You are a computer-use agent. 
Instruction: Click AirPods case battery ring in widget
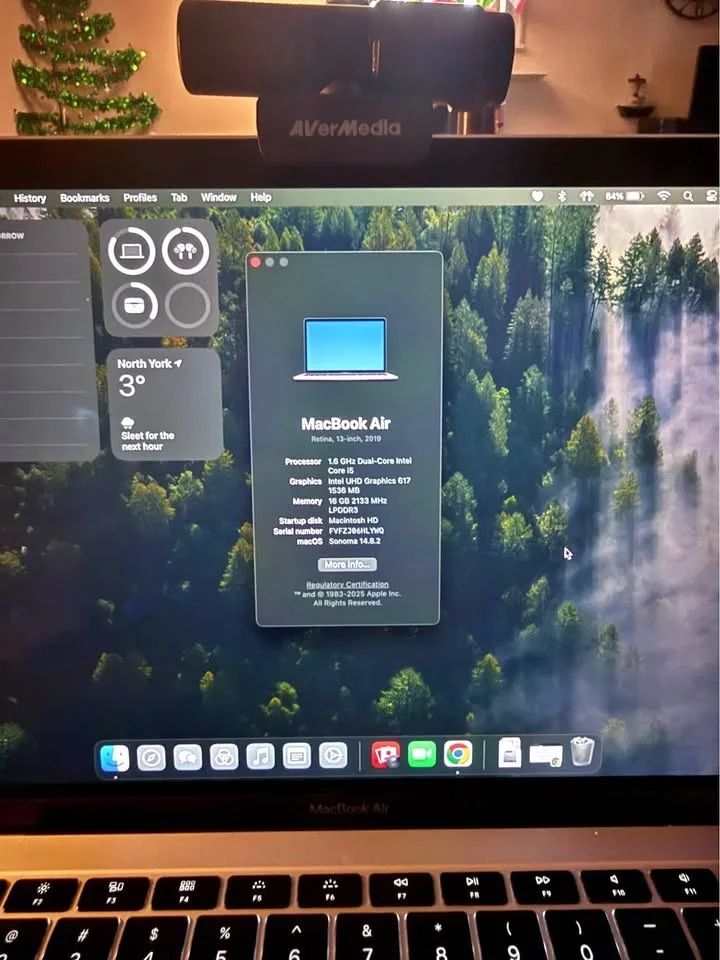(x=134, y=306)
